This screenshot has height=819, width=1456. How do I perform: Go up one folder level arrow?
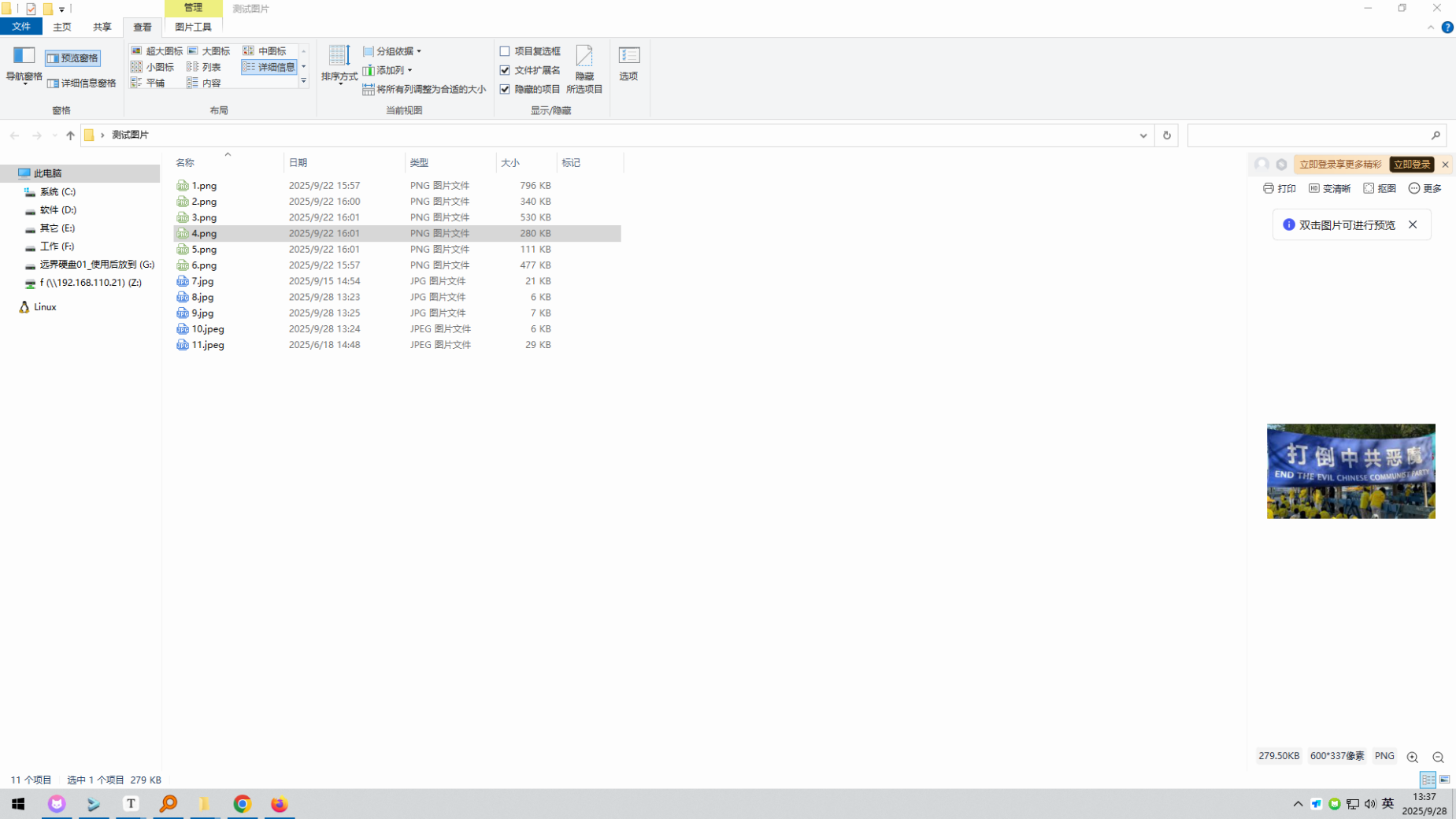70,135
